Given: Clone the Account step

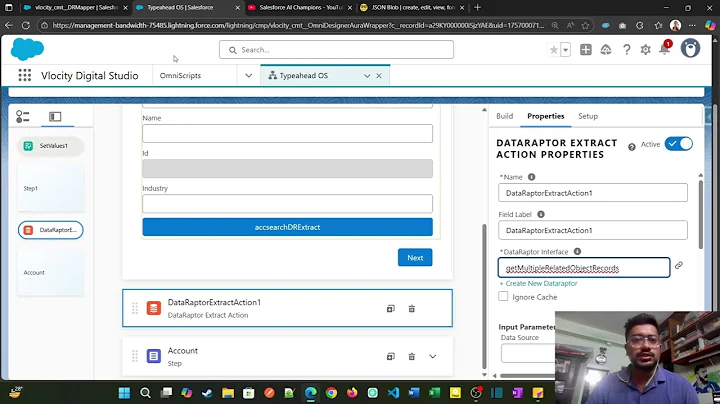Looking at the screenshot, I should click(x=391, y=356).
